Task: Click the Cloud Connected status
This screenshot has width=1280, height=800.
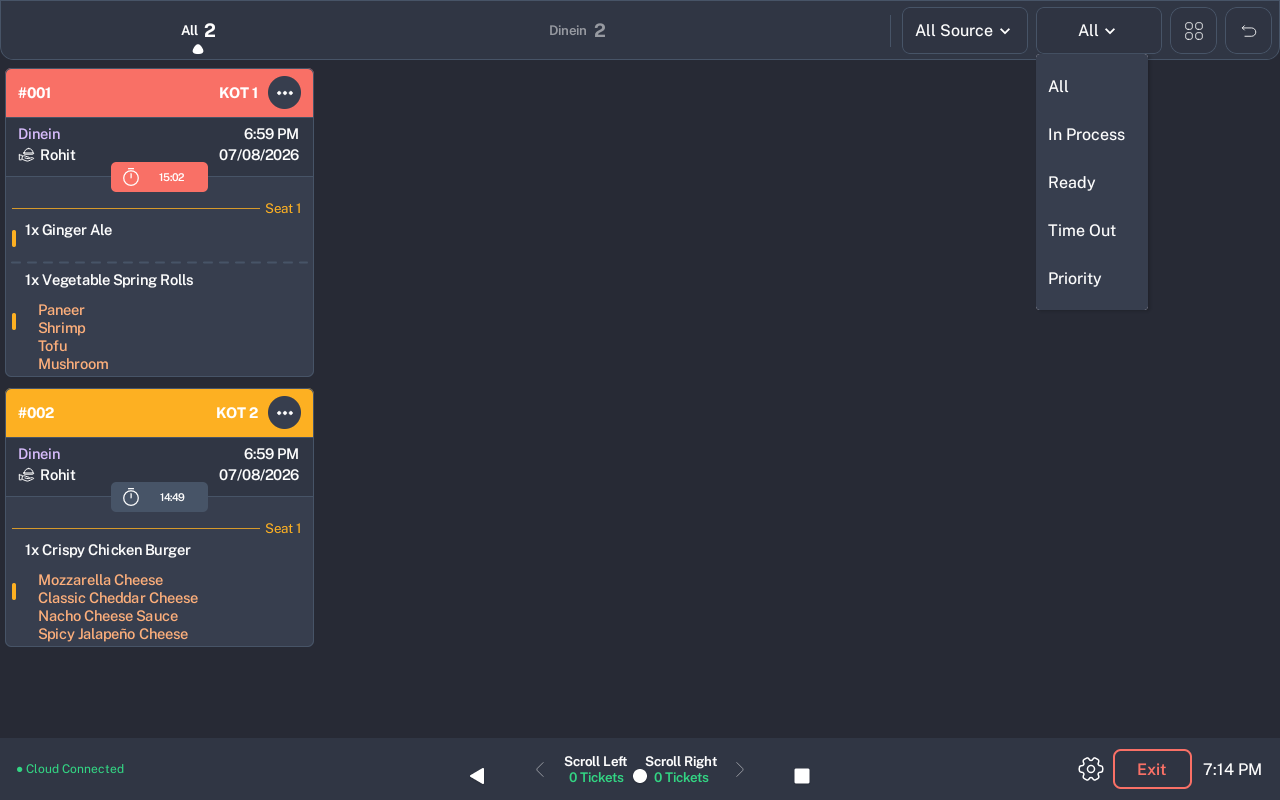Action: 70,769
